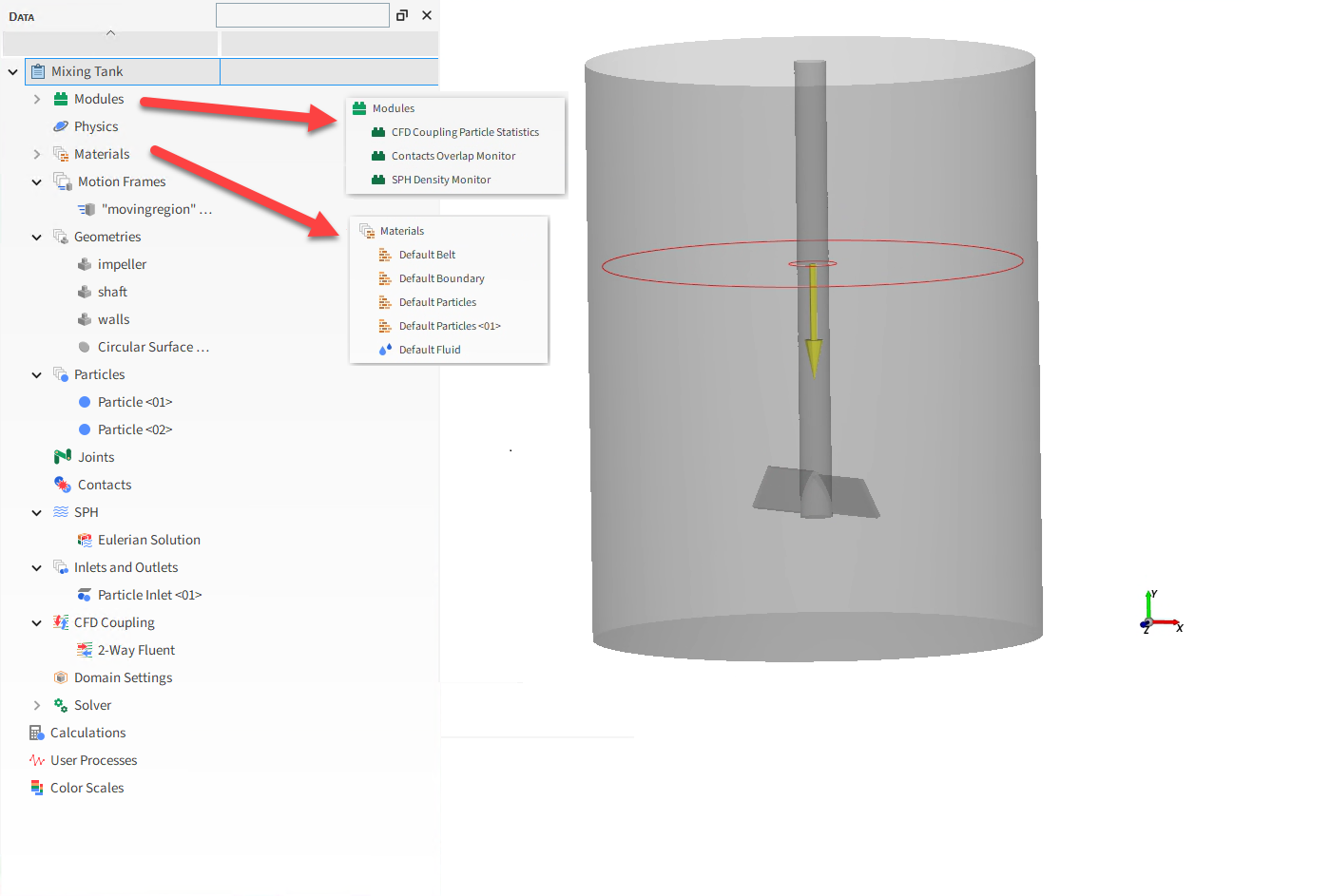
Task: Click the Particles group icon
Action: tap(61, 374)
